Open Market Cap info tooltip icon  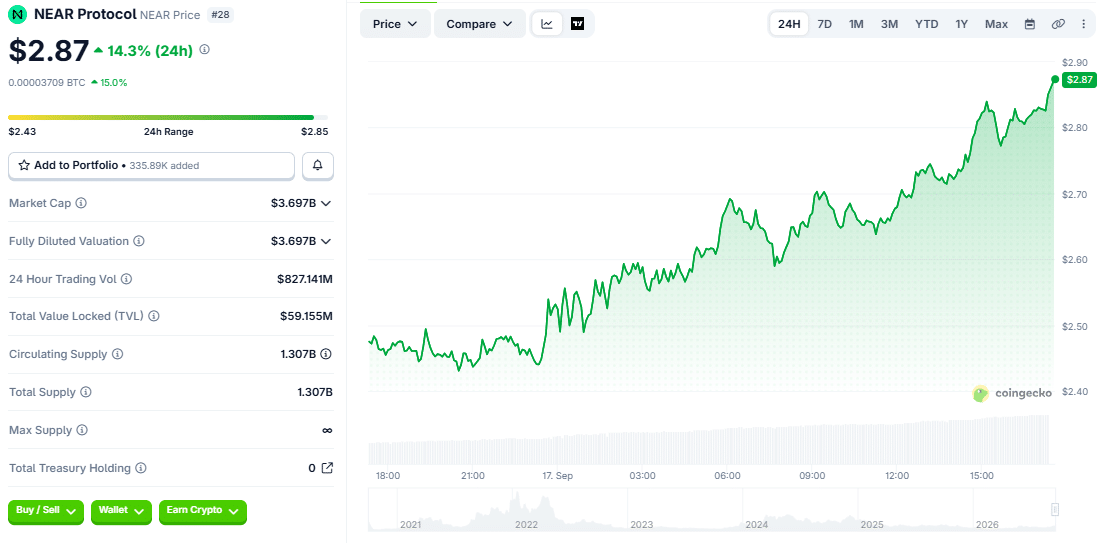point(81,204)
